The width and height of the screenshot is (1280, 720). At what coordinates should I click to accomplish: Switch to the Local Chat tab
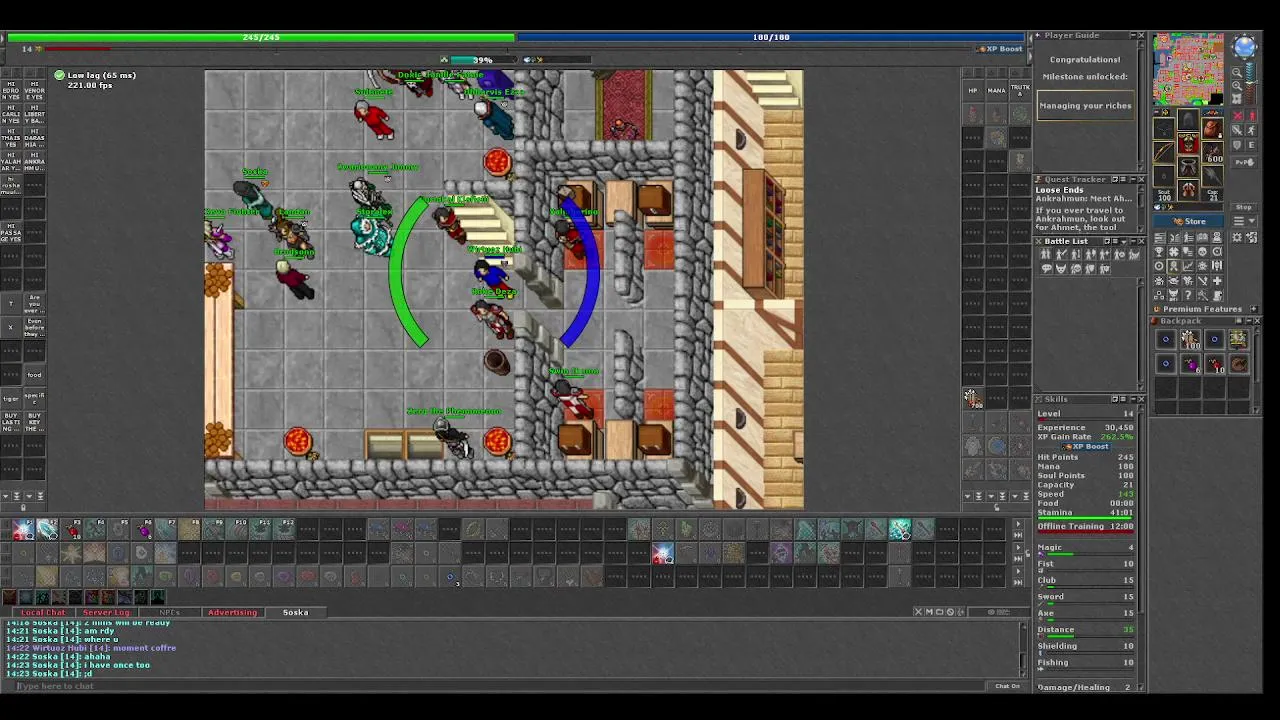(x=43, y=612)
